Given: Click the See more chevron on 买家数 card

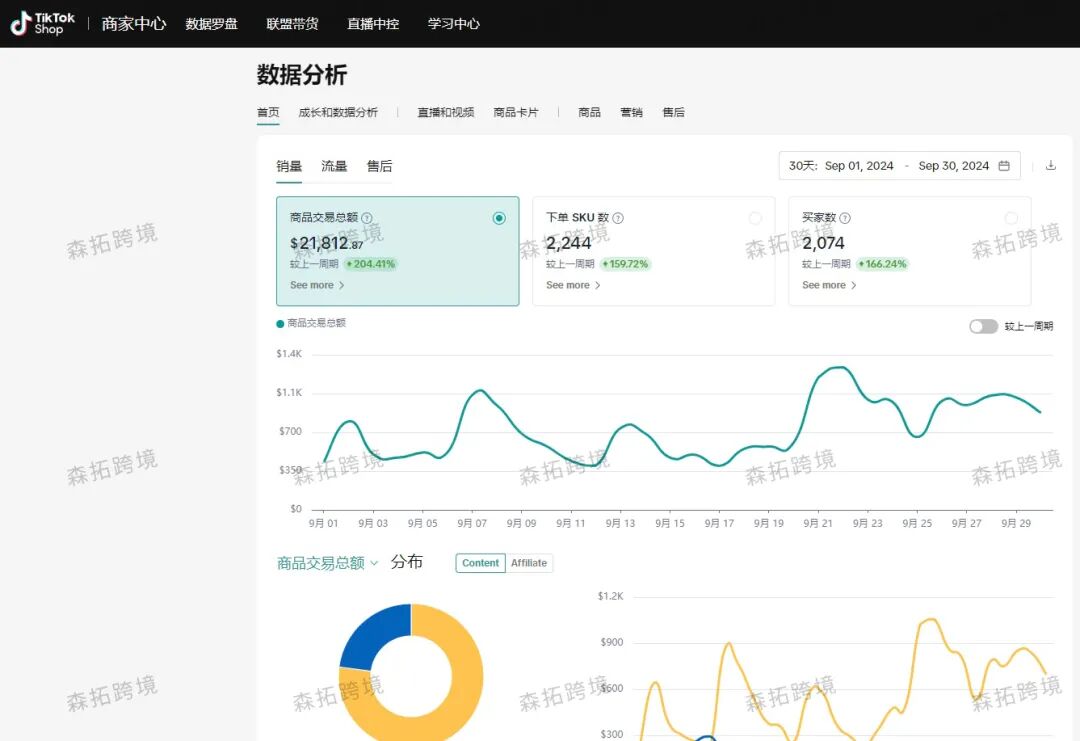Looking at the screenshot, I should (x=827, y=285).
